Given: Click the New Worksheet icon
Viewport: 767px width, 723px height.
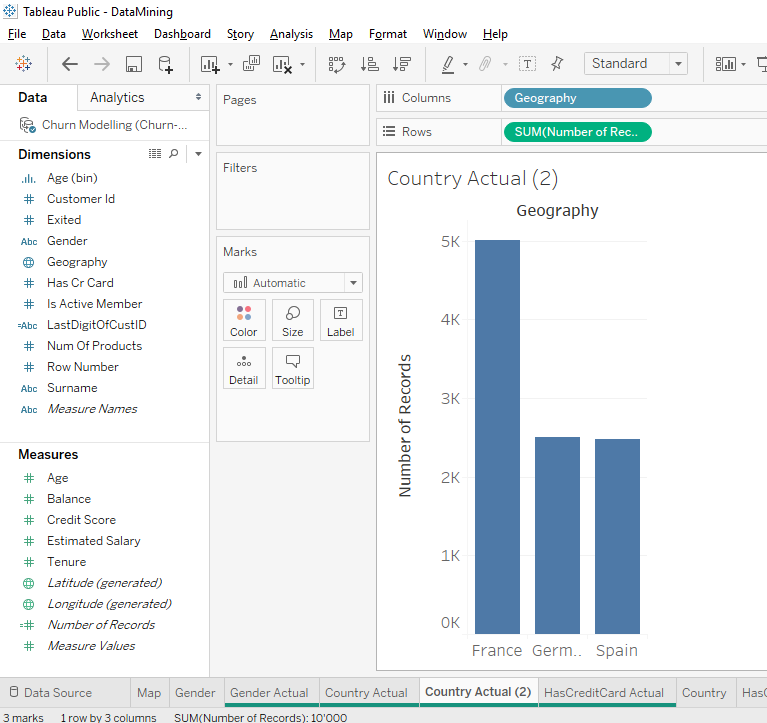Looking at the screenshot, I should point(210,64).
